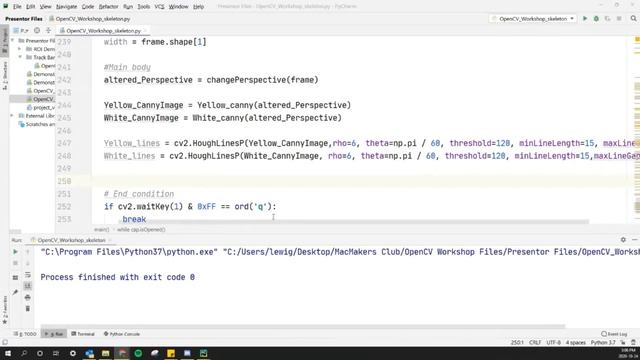Open Terminal tool window
This screenshot has height=360, width=640.
click(x=83, y=334)
